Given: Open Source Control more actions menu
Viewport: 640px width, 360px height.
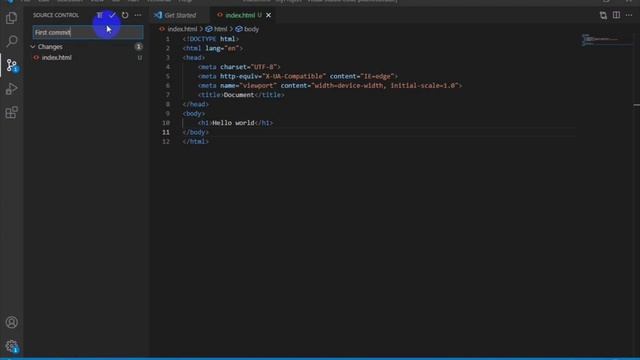Looking at the screenshot, I should point(138,15).
